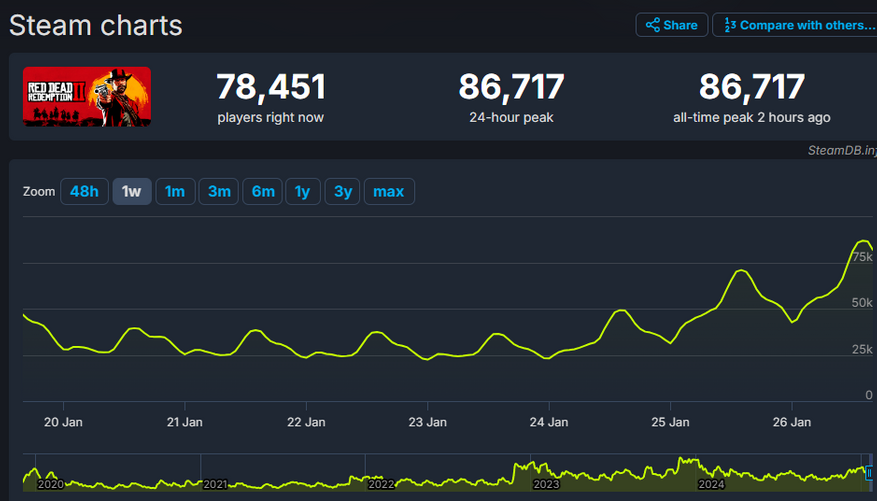Click the Steam charts heading
The width and height of the screenshot is (877, 501).
(x=96, y=25)
